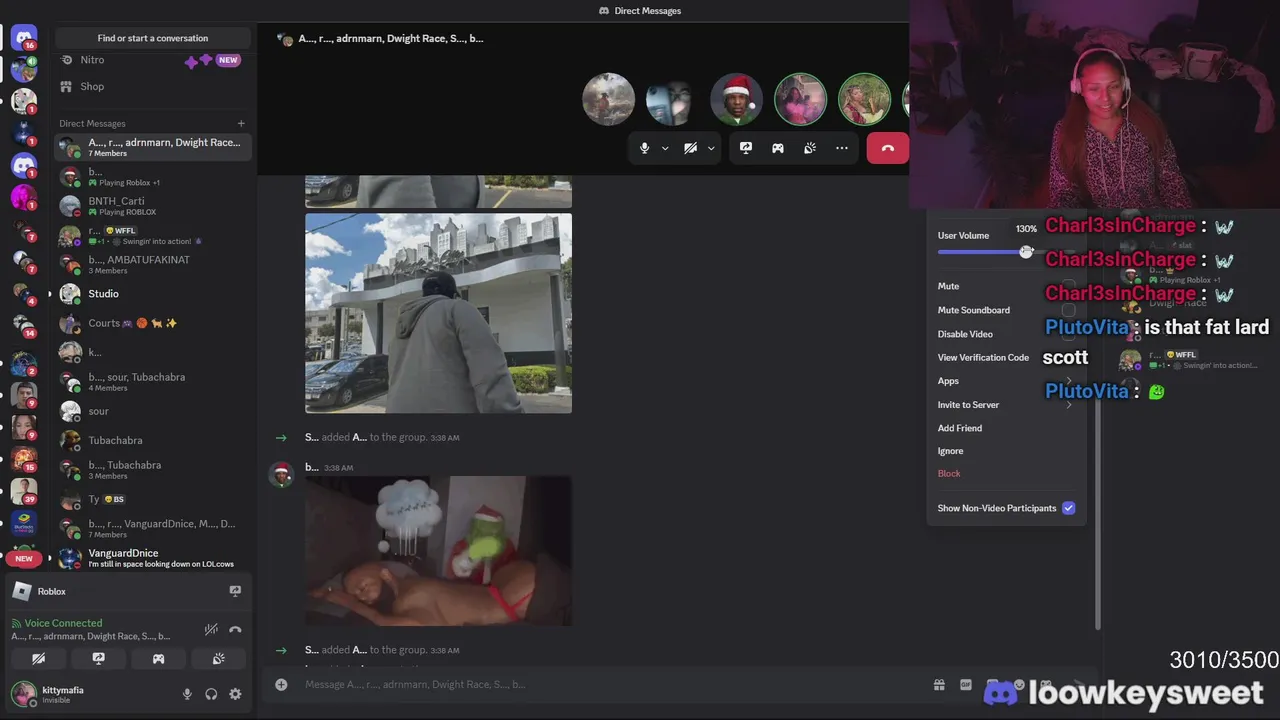Viewport: 1280px width, 720px height.
Task: Disconnect from voice in the user panel
Action: [x=235, y=629]
